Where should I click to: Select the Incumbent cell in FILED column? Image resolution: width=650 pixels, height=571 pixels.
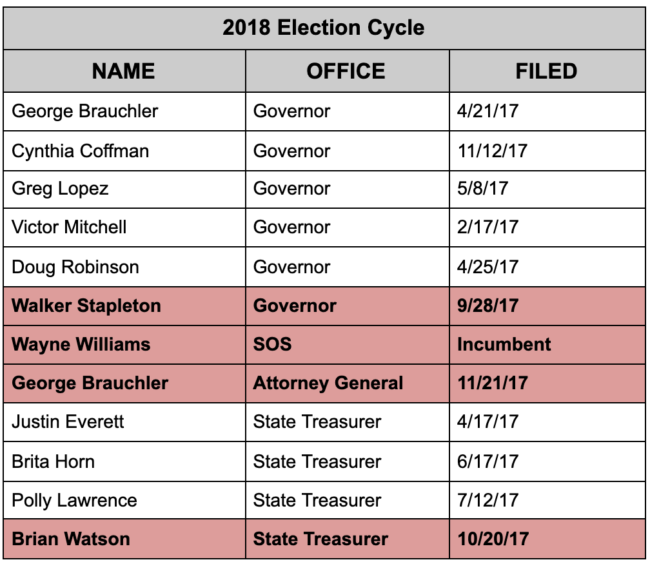504,344
